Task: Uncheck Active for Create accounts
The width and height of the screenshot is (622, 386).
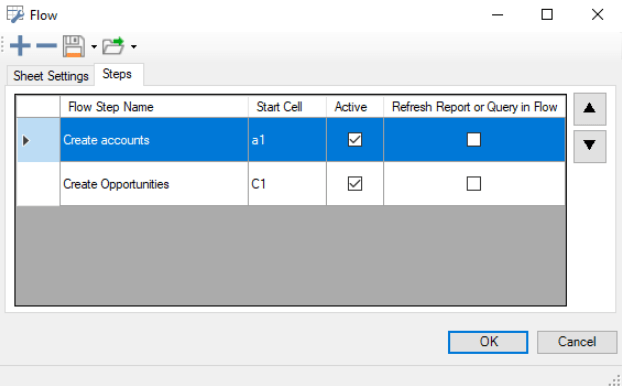Action: (x=355, y=140)
